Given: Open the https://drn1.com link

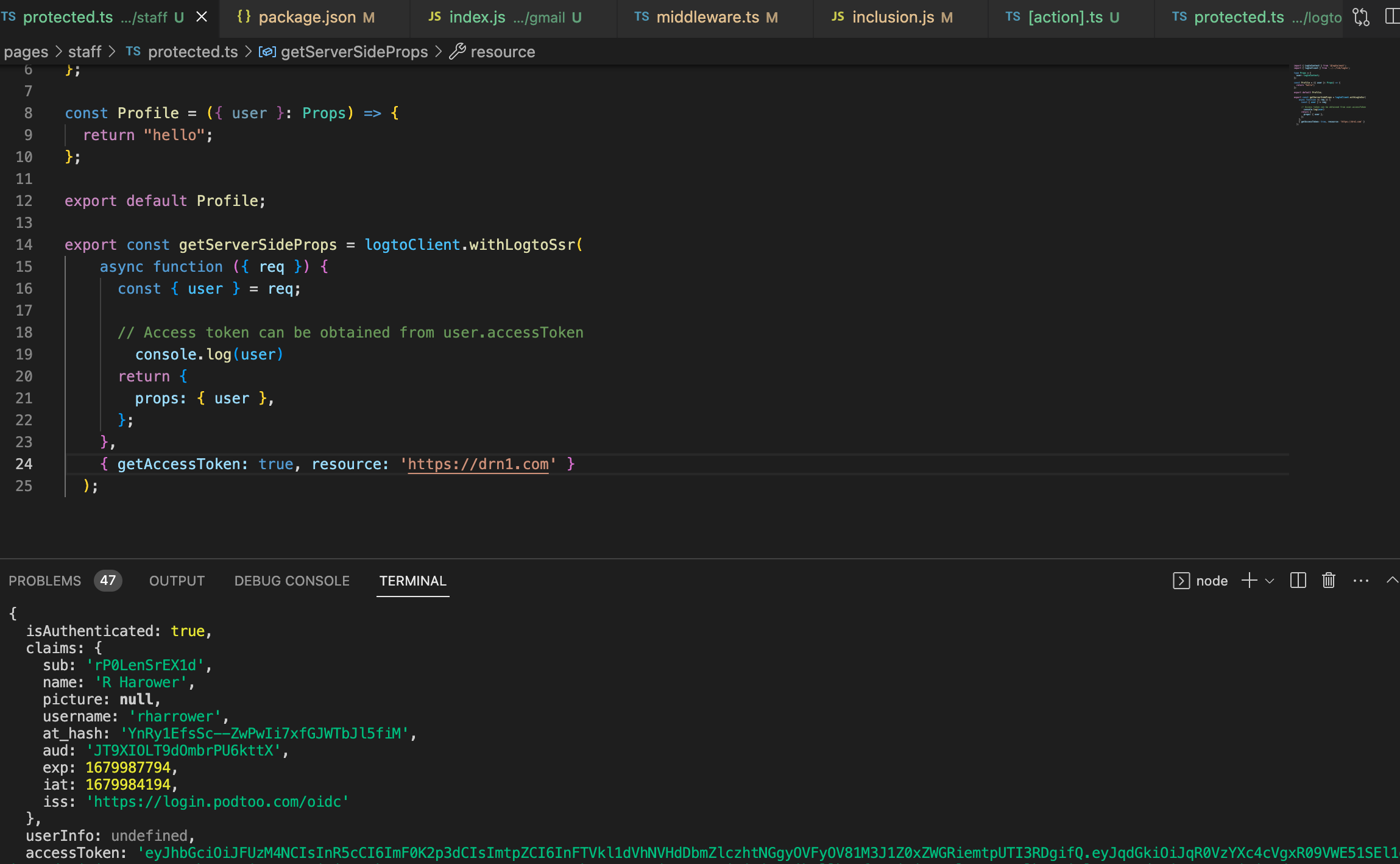Looking at the screenshot, I should coord(478,464).
